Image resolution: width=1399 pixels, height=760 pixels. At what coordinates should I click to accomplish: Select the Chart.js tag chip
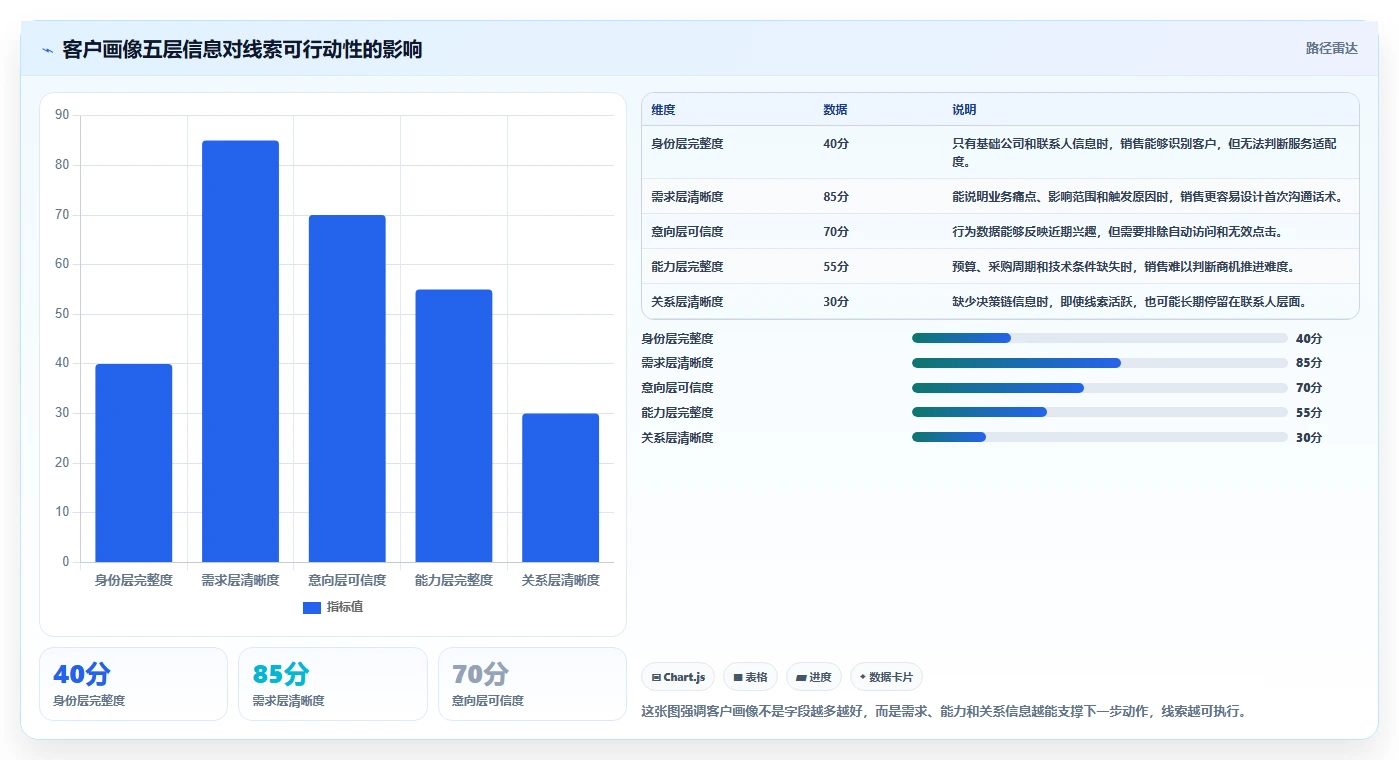click(x=679, y=677)
